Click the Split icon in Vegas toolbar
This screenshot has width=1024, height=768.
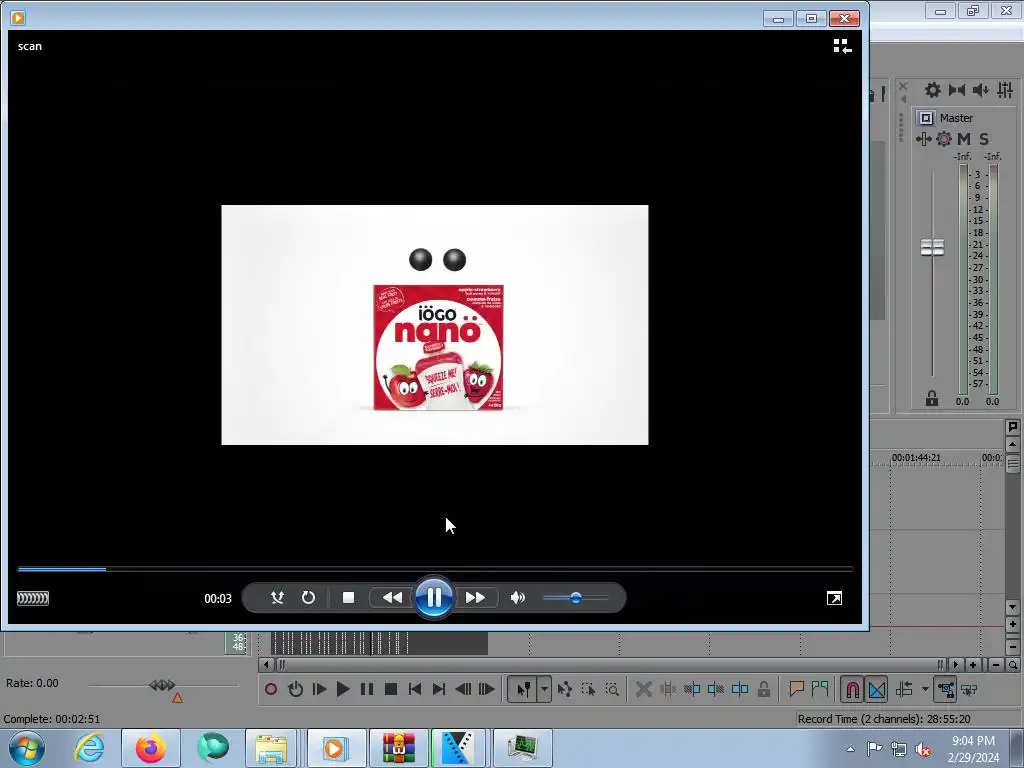(740, 689)
